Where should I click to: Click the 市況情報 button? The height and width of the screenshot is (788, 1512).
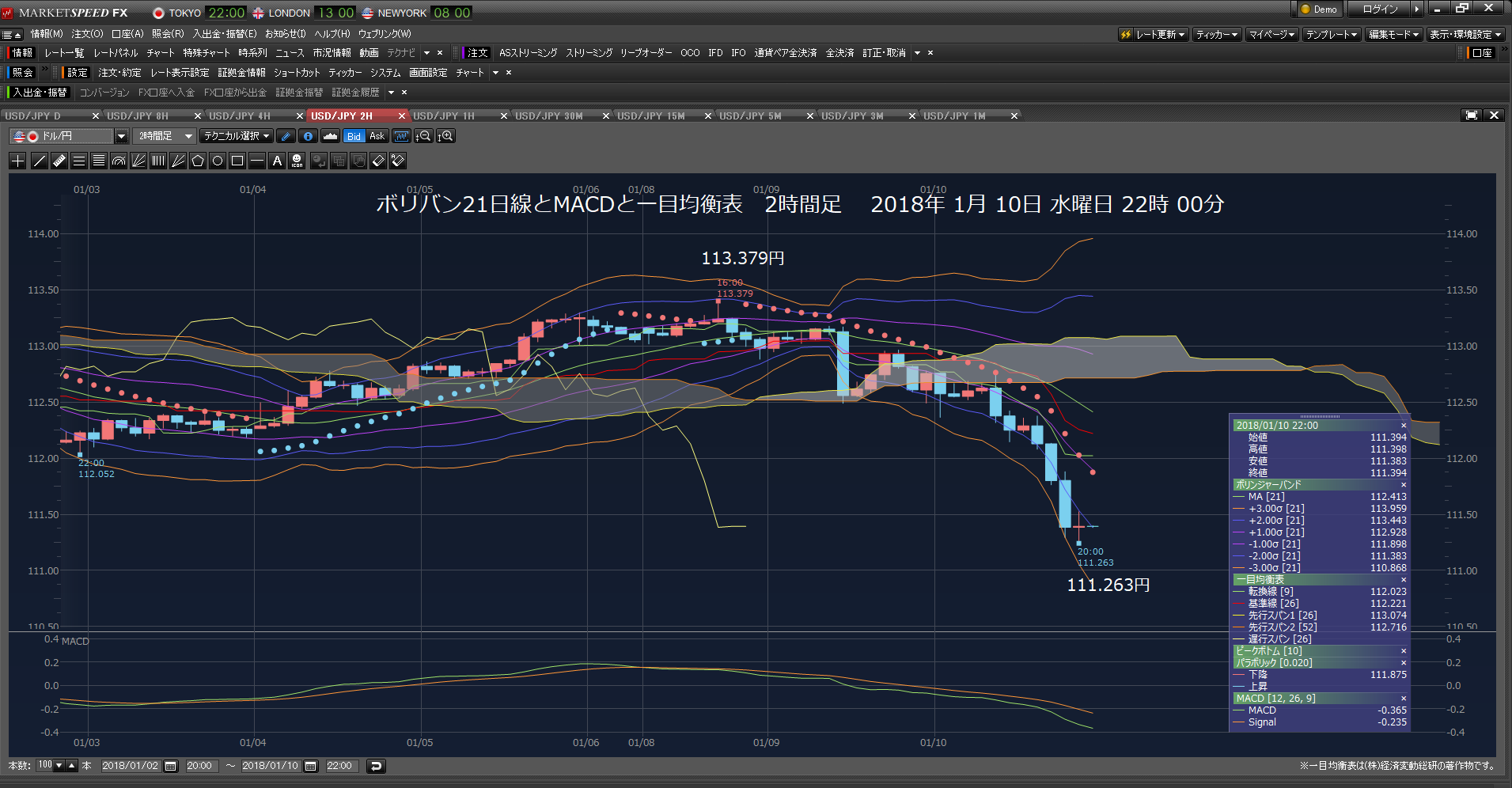point(332,53)
